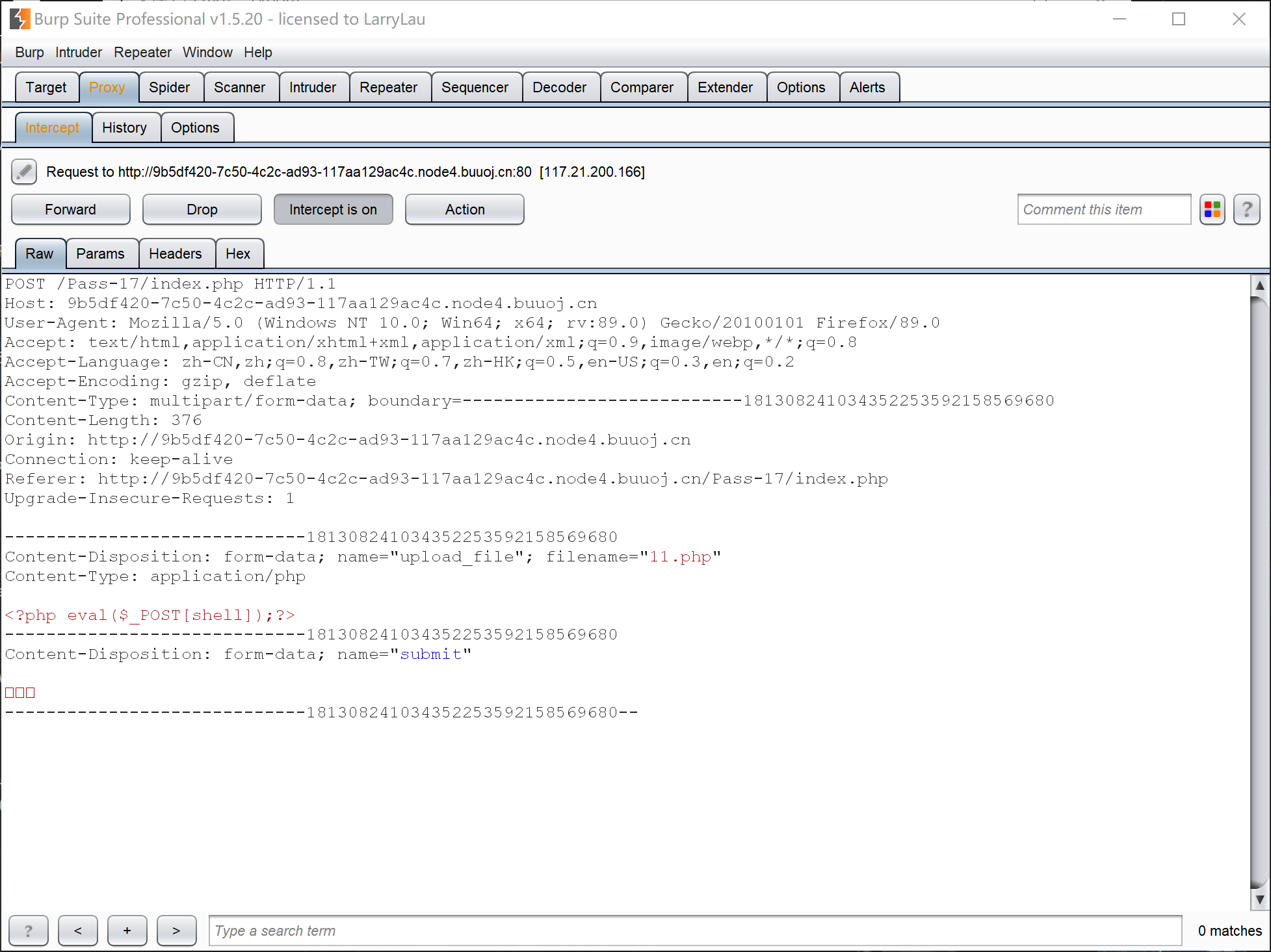Click the Burp Suite logo icon
This screenshot has height=952, width=1271.
[x=20, y=19]
